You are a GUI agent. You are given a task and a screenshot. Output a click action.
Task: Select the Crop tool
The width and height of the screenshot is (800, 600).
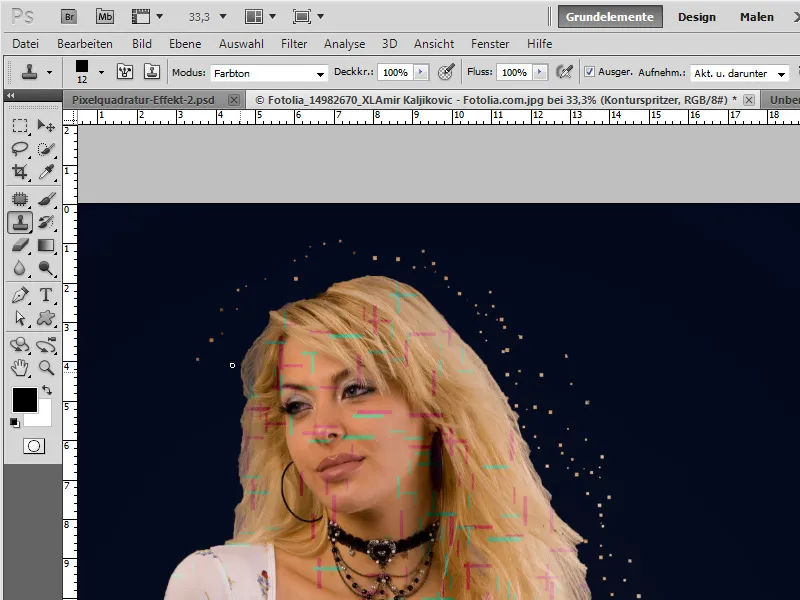click(20, 171)
